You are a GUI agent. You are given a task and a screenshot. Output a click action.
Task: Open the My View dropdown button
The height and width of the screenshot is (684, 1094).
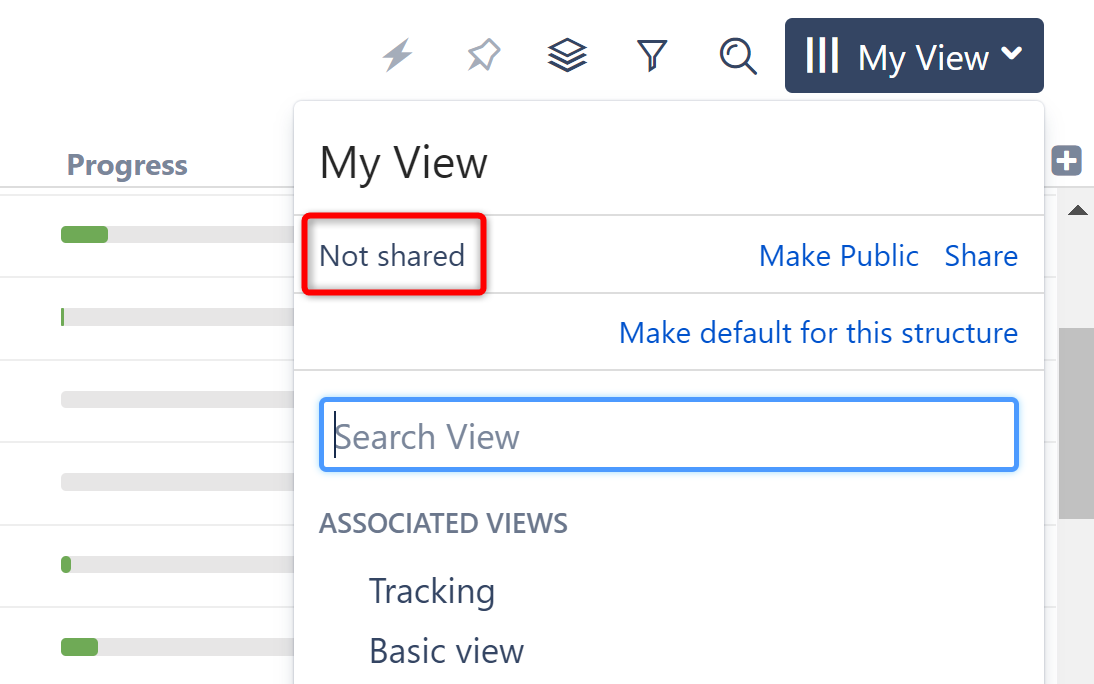click(x=914, y=56)
